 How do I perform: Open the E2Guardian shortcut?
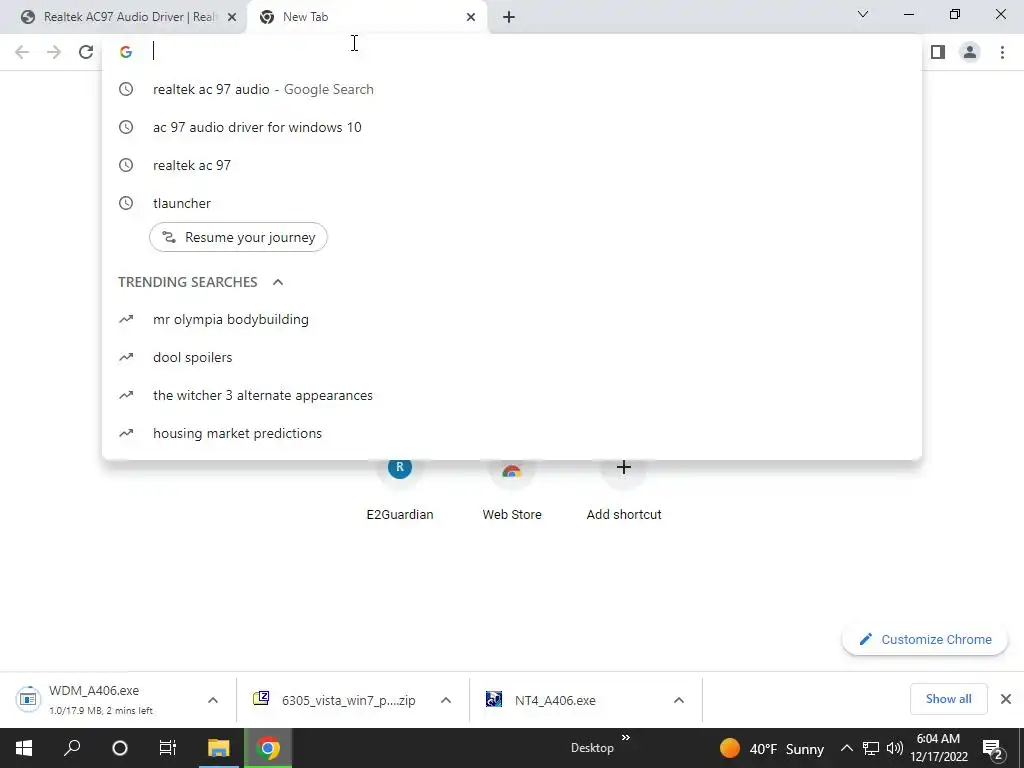coord(400,490)
